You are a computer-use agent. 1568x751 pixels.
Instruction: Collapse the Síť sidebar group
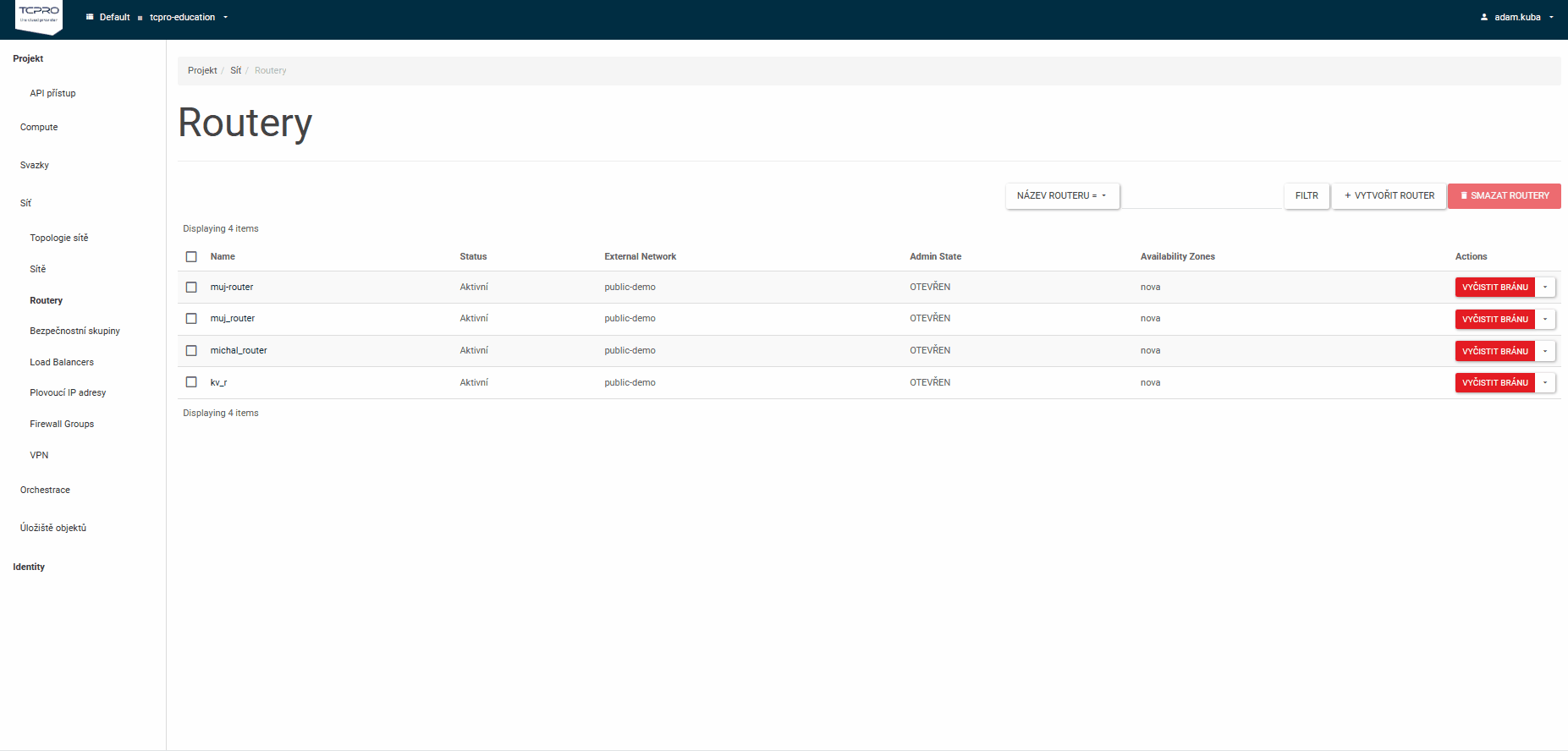[25, 203]
